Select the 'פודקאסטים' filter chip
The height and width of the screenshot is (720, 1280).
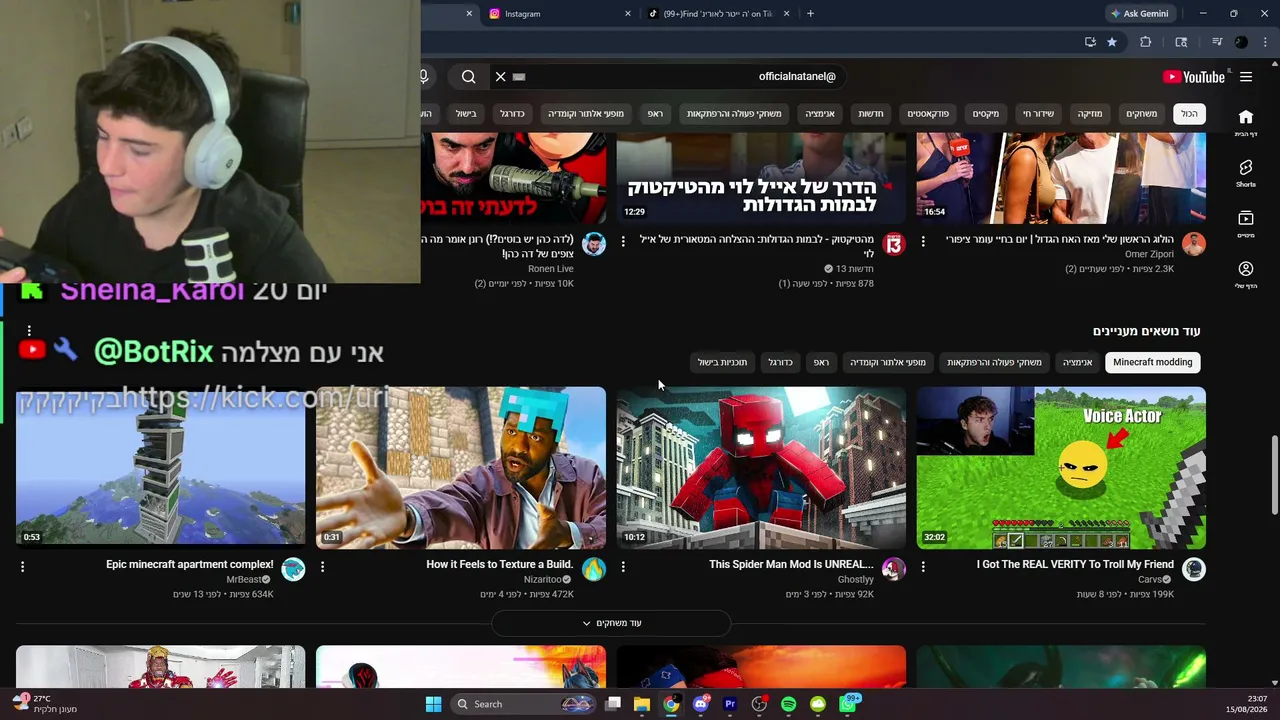click(928, 114)
